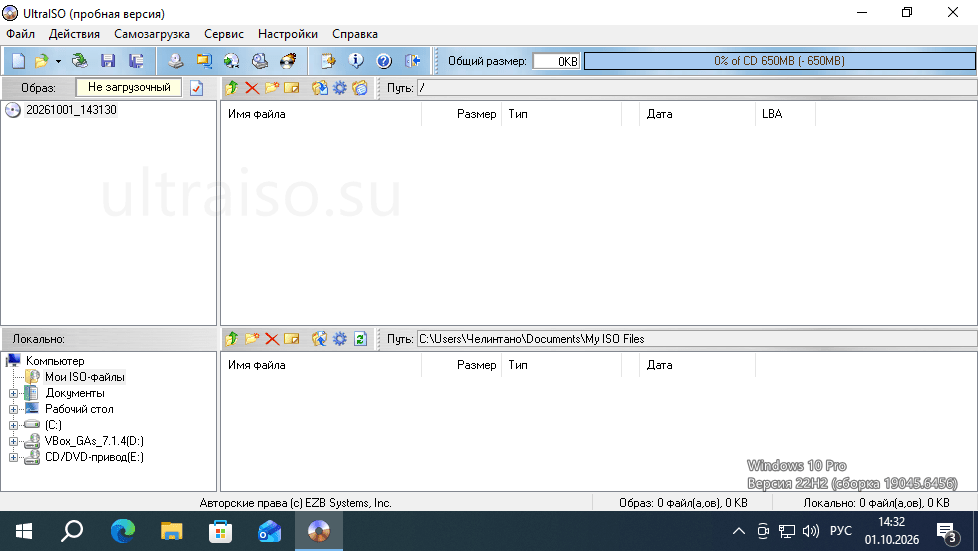The height and width of the screenshot is (551, 978).
Task: Open the Info speech-bubble icon
Action: tap(356, 61)
